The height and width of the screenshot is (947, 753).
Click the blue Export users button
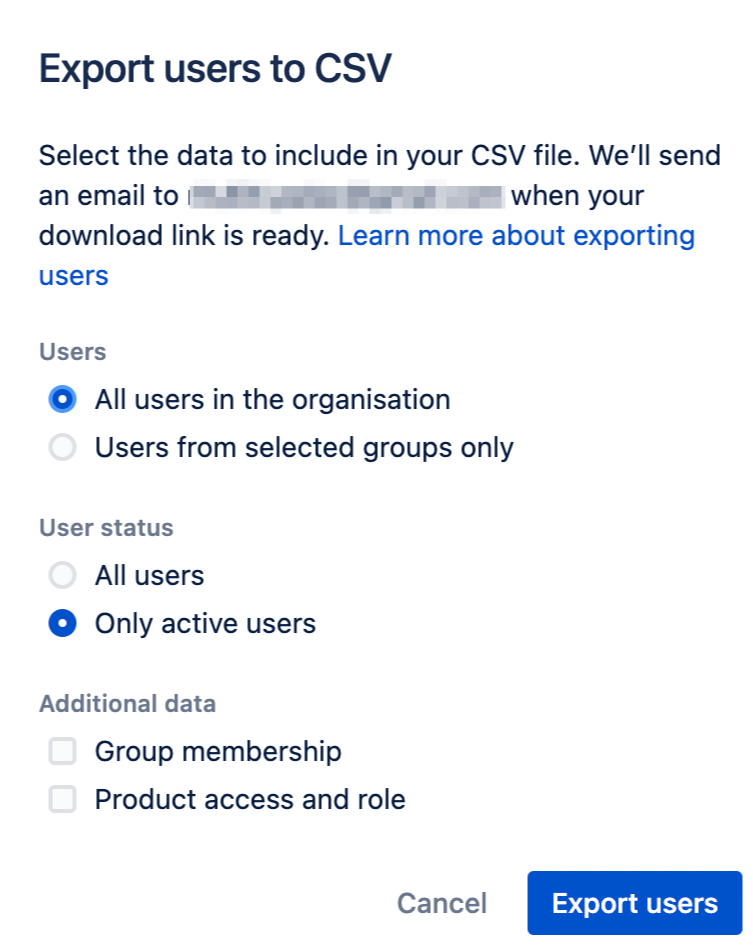634,903
